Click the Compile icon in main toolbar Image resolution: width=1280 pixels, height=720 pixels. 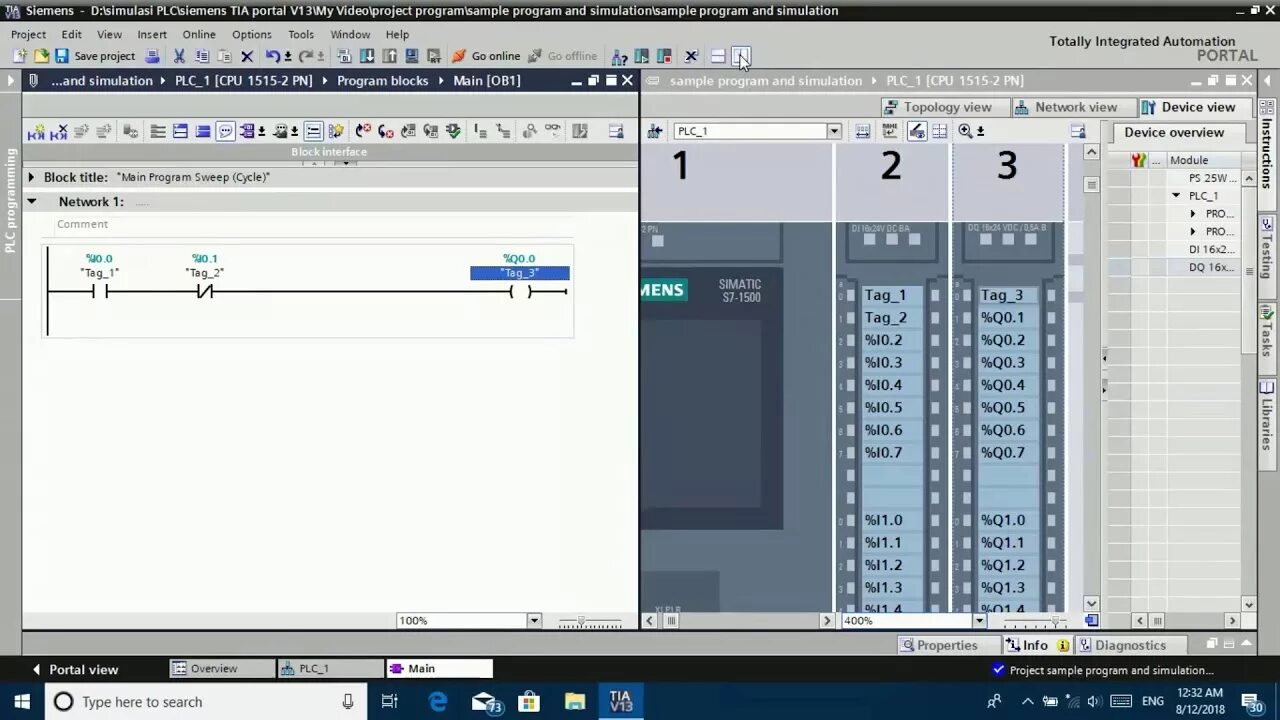(345, 57)
